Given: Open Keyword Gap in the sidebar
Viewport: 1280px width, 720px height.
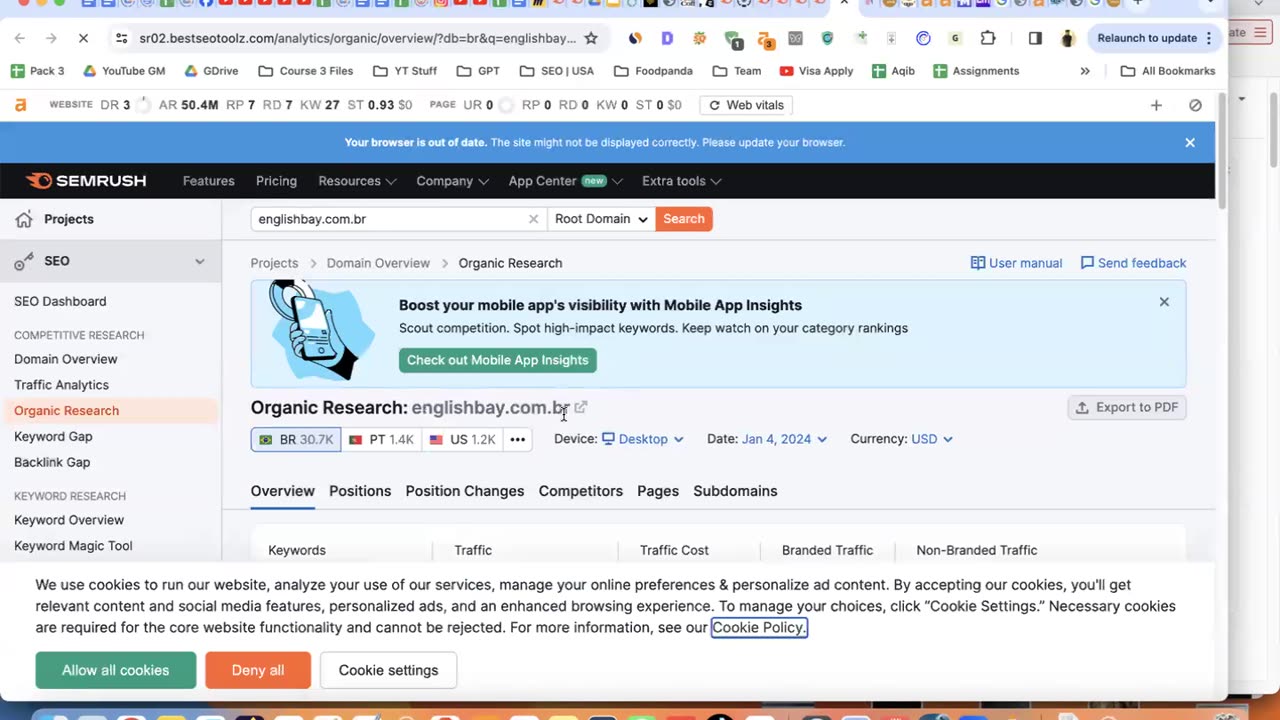Looking at the screenshot, I should (x=53, y=436).
